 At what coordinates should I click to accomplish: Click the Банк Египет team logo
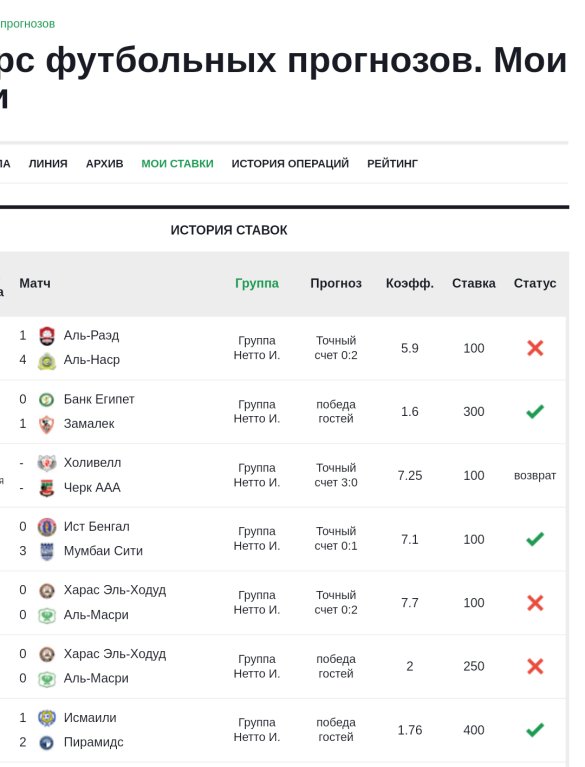coord(46,400)
